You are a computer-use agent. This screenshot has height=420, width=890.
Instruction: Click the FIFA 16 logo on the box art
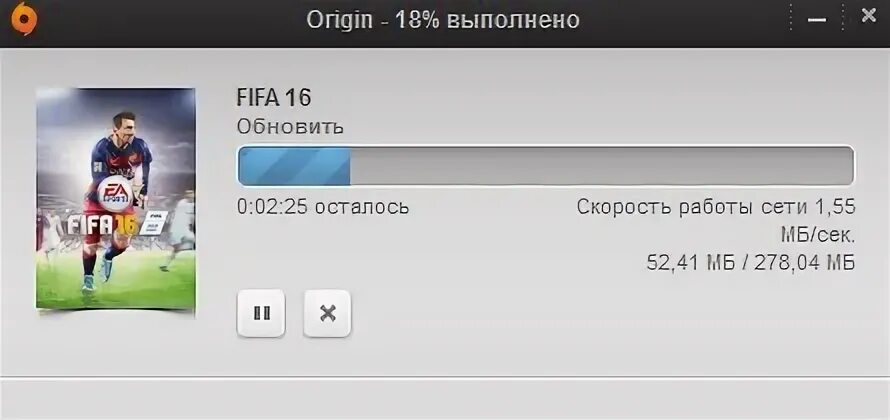click(x=103, y=225)
